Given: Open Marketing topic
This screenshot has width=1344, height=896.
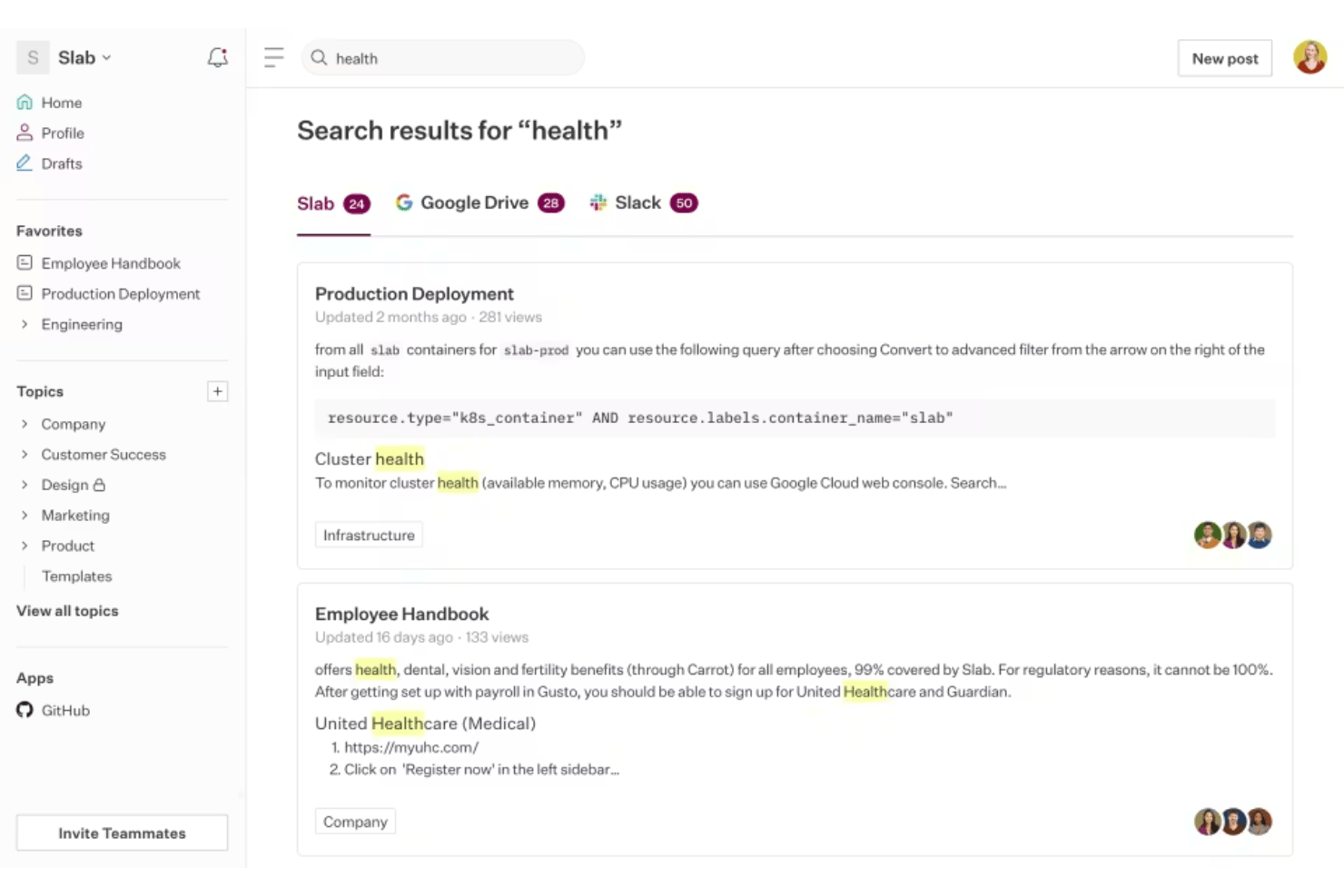Looking at the screenshot, I should pos(75,515).
